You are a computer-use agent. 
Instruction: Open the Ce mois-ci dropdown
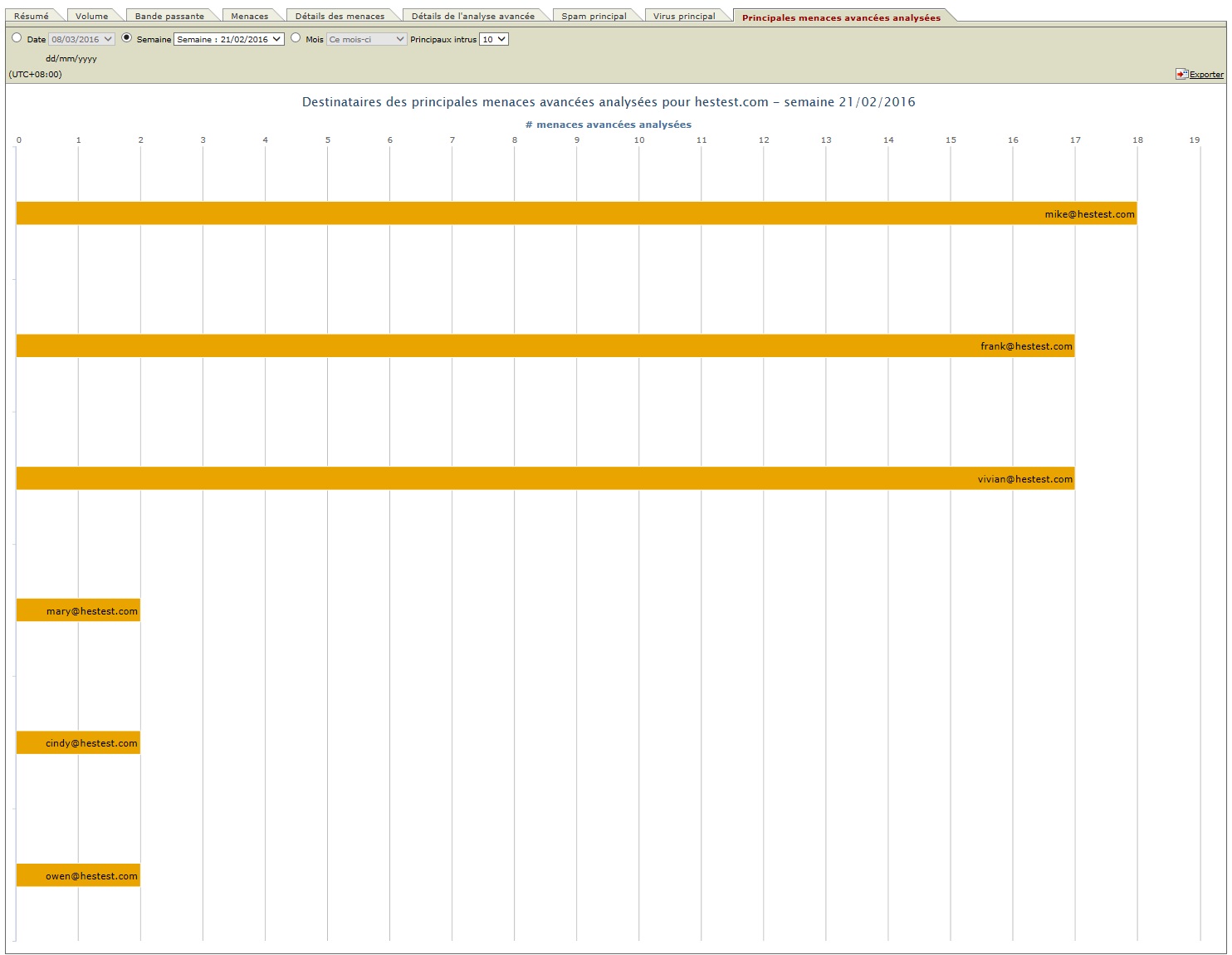pos(366,39)
